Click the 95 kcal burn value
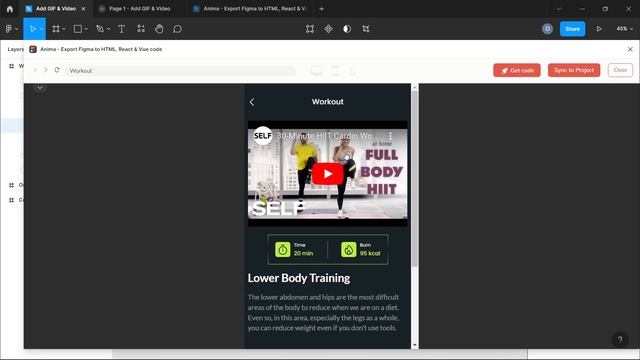The height and width of the screenshot is (360, 640). [370, 253]
